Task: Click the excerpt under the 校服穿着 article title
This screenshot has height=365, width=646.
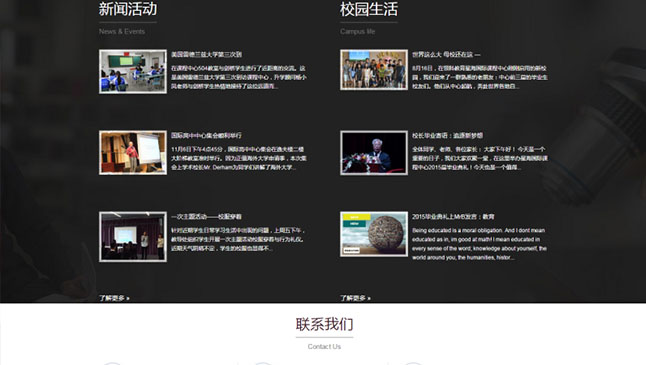Action: [x=238, y=239]
